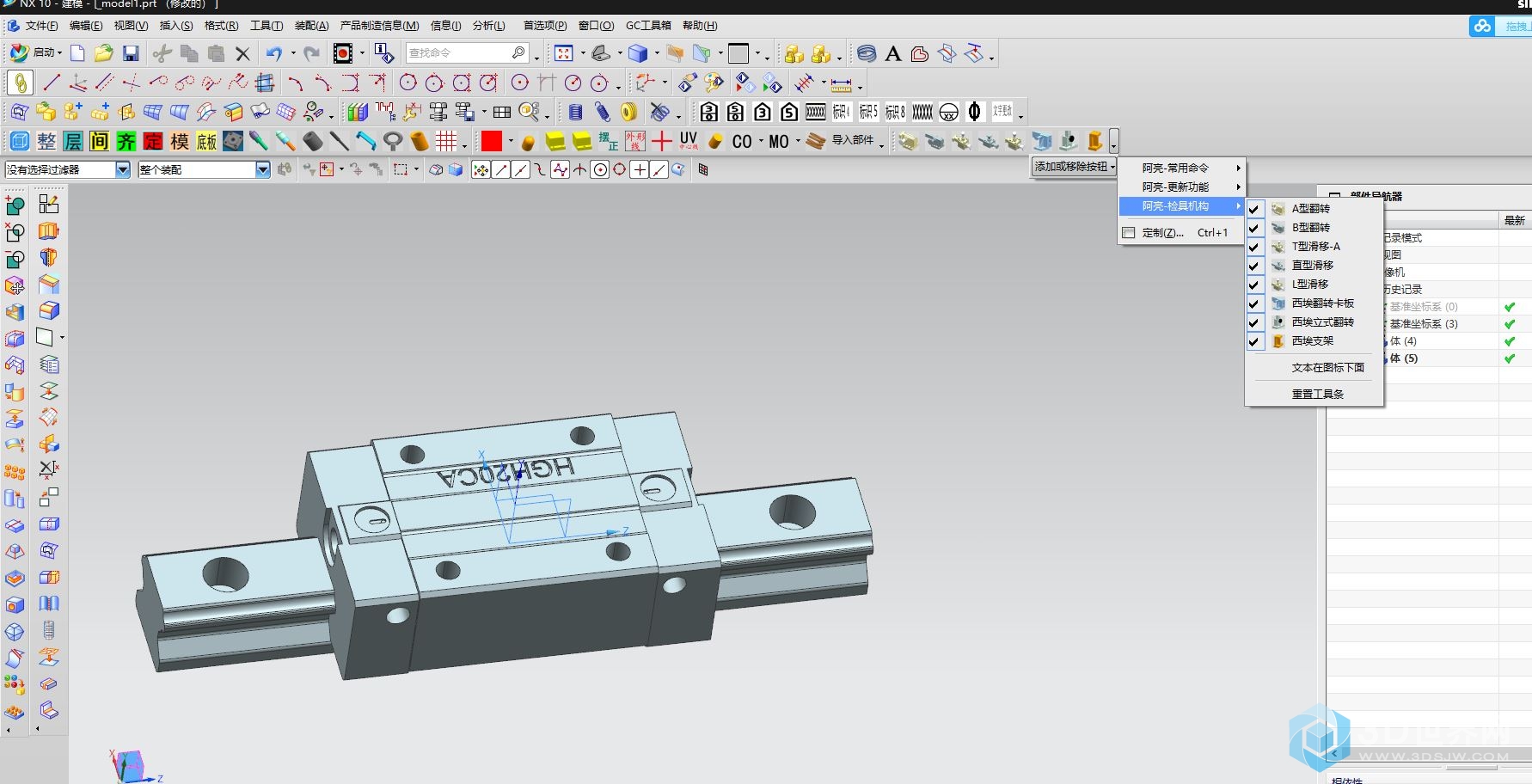Viewport: 1532px width, 784px height.
Task: Click the Cut scissors icon
Action: point(162,53)
